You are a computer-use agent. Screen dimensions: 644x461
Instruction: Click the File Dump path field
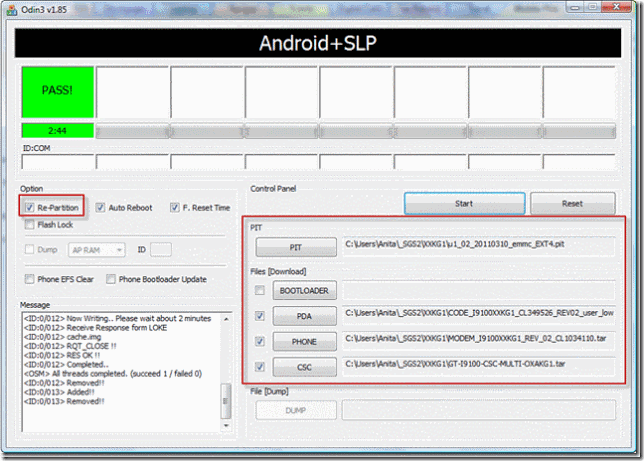478,410
